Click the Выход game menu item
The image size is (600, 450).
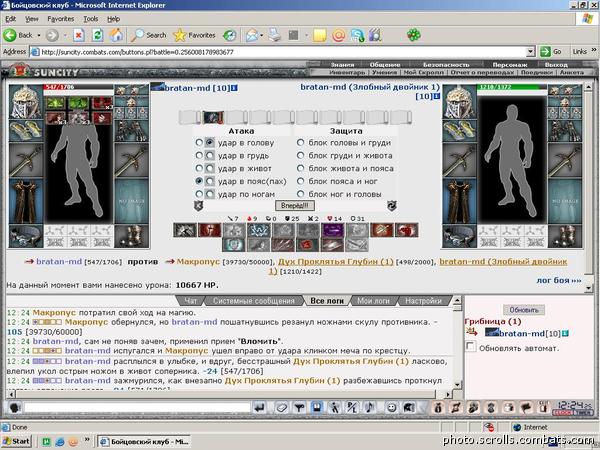[556, 65]
